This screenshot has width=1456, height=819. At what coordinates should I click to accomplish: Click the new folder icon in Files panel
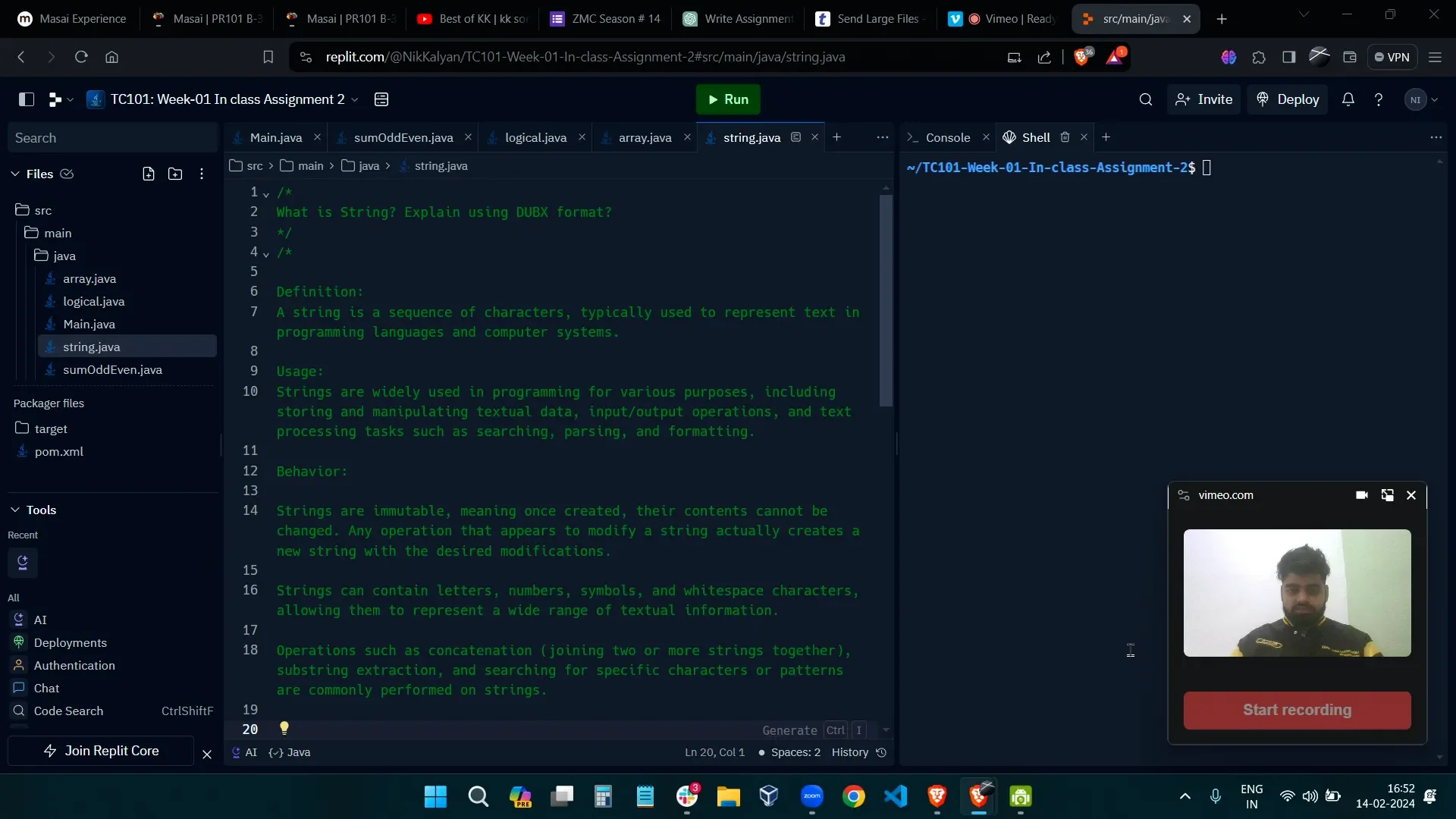(x=175, y=174)
